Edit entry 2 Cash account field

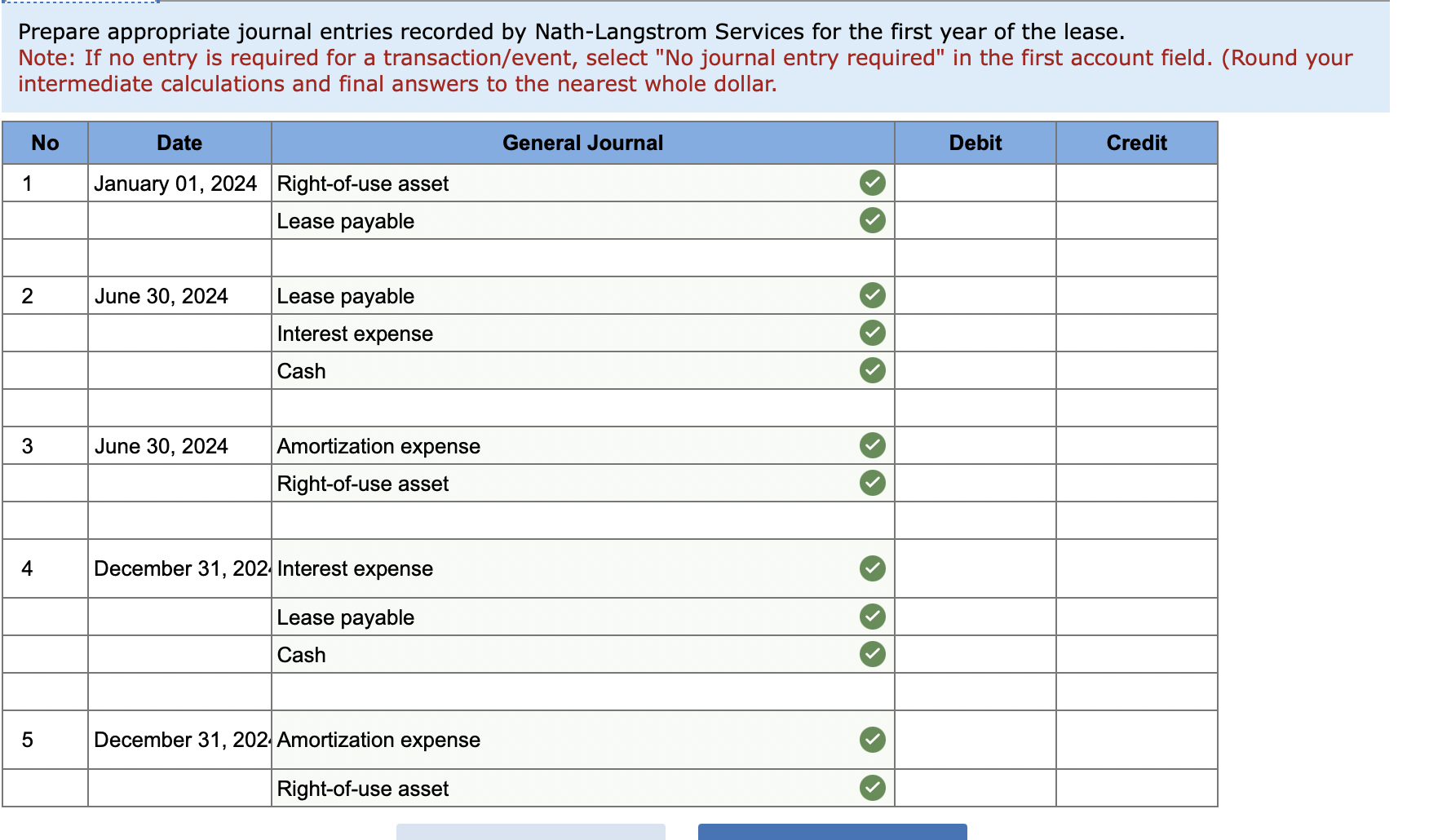(x=582, y=370)
